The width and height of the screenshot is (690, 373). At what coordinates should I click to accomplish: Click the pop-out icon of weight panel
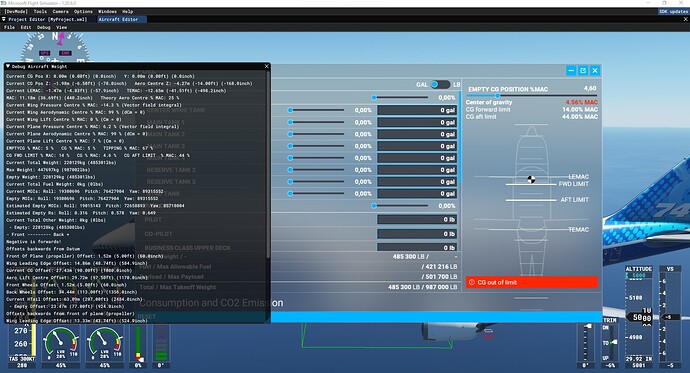(x=583, y=70)
